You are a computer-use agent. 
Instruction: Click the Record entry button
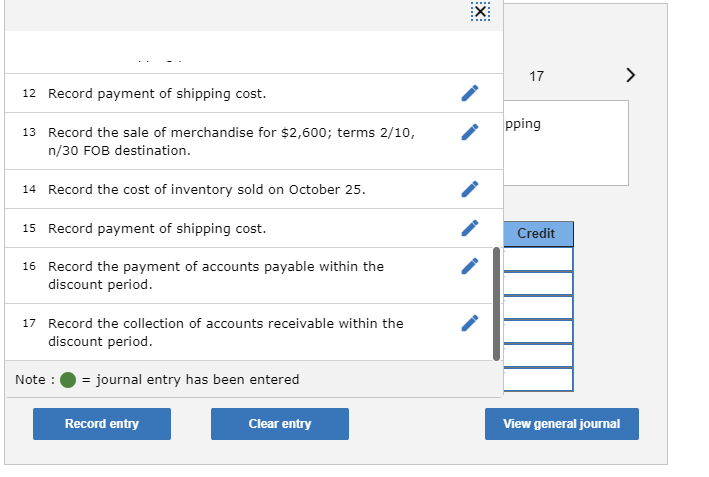tap(102, 424)
